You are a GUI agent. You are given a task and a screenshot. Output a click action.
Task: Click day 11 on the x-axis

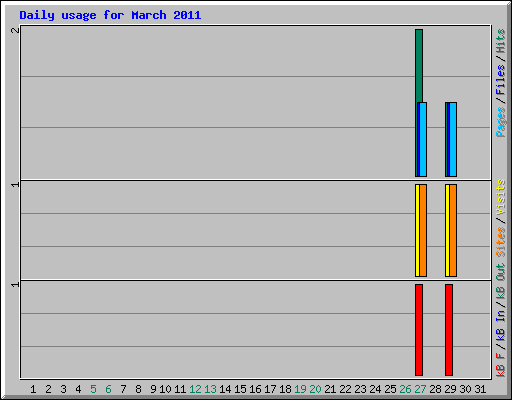pyautogui.click(x=180, y=389)
